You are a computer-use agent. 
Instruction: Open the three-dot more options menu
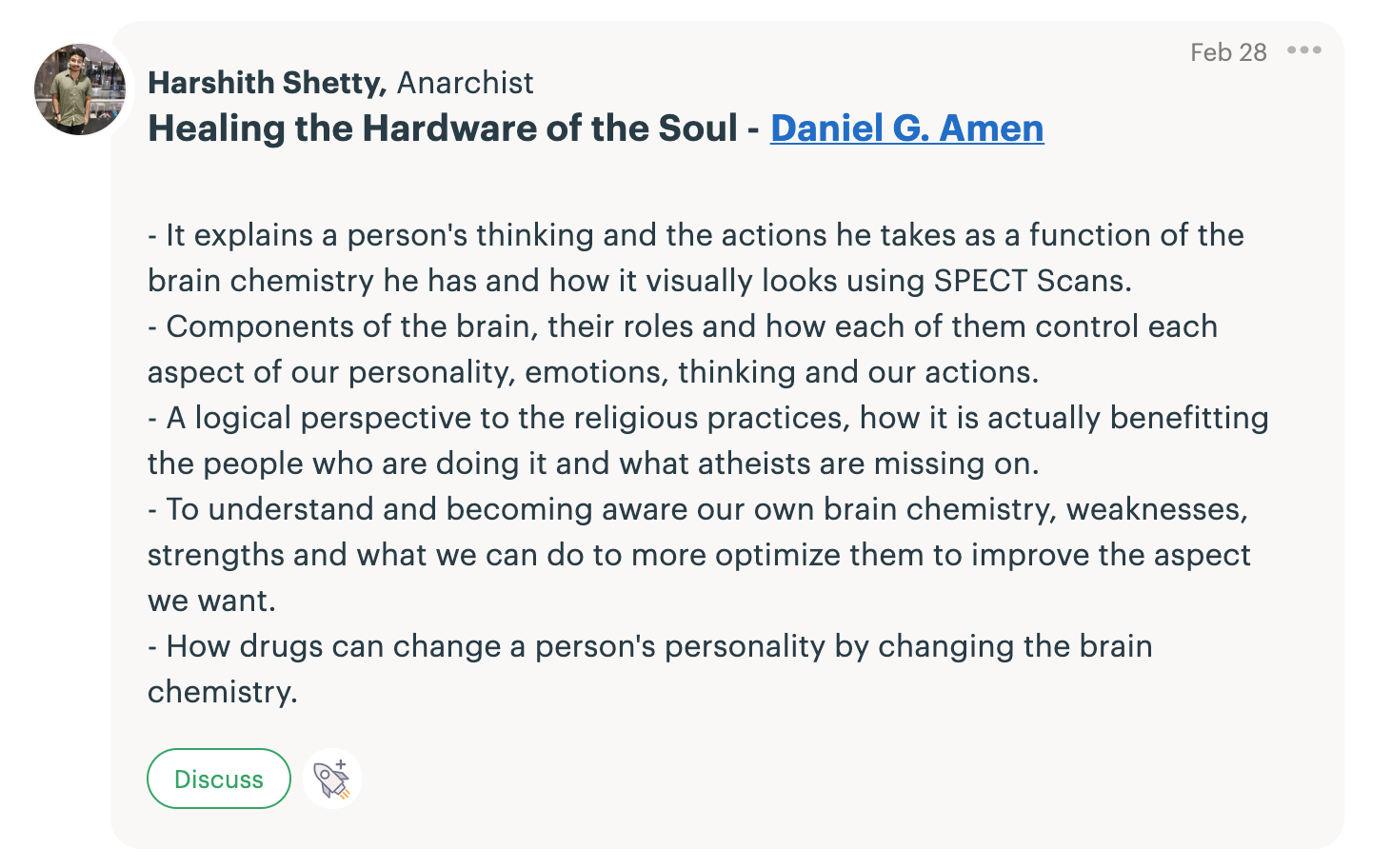[x=1303, y=50]
